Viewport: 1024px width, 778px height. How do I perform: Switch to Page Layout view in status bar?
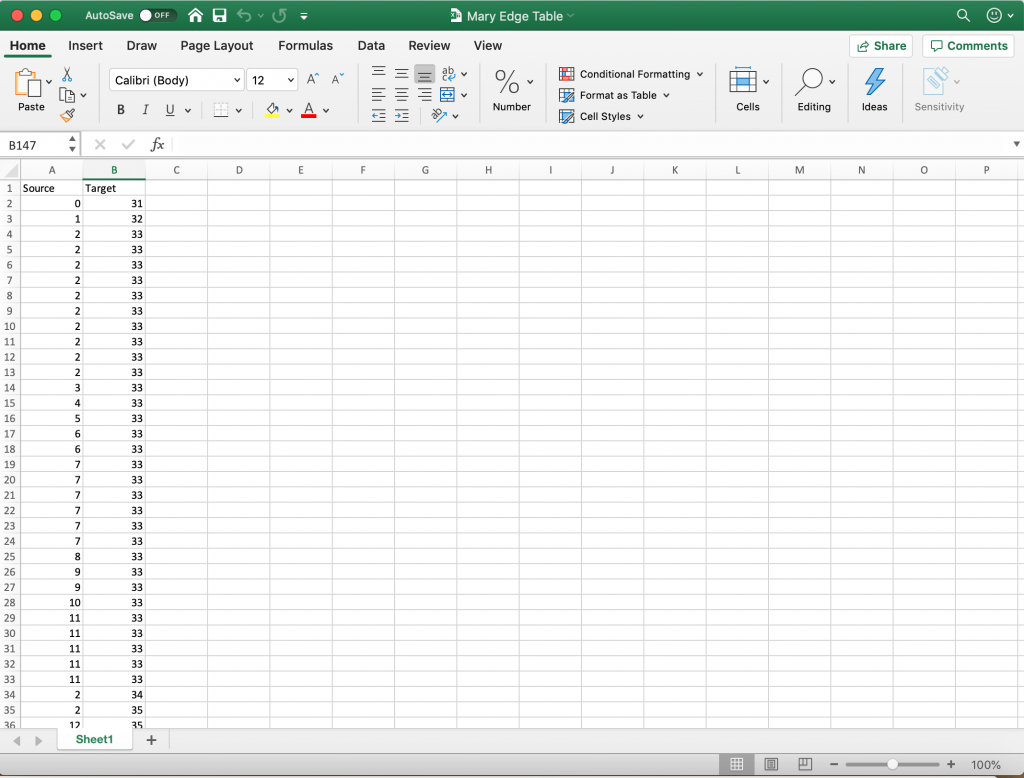(771, 765)
